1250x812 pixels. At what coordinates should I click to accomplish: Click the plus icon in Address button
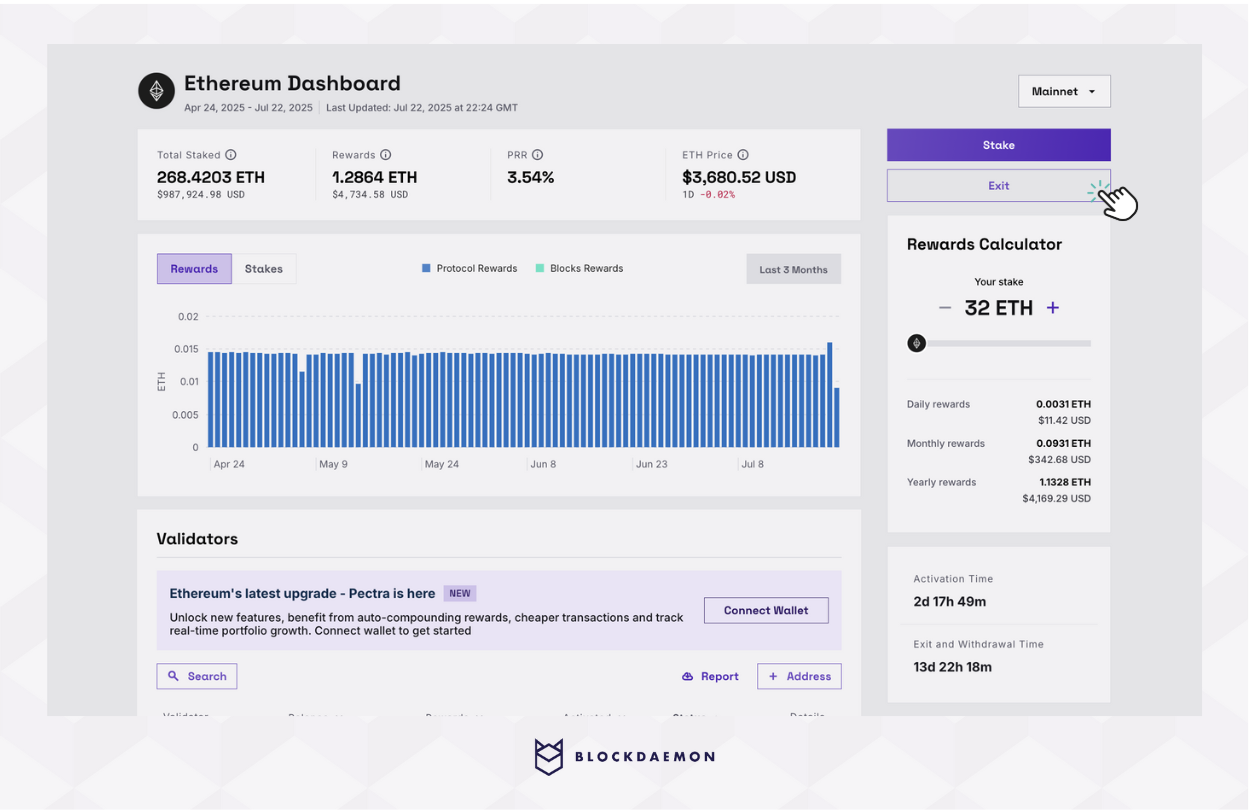(773, 676)
